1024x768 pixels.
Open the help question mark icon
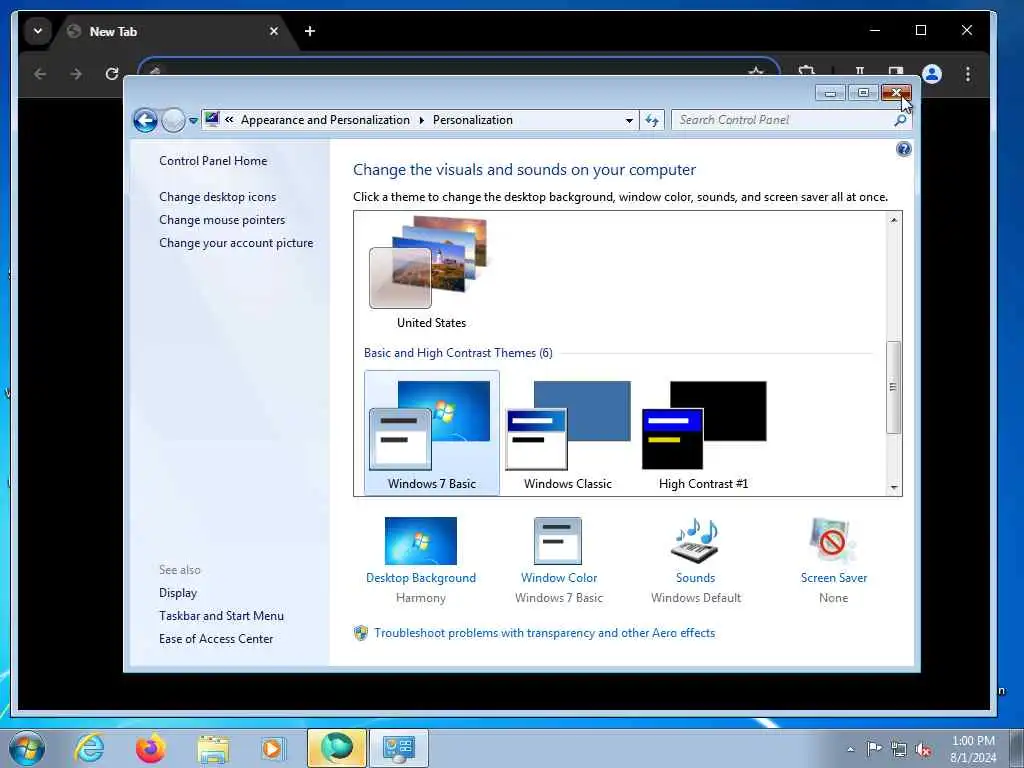(903, 150)
